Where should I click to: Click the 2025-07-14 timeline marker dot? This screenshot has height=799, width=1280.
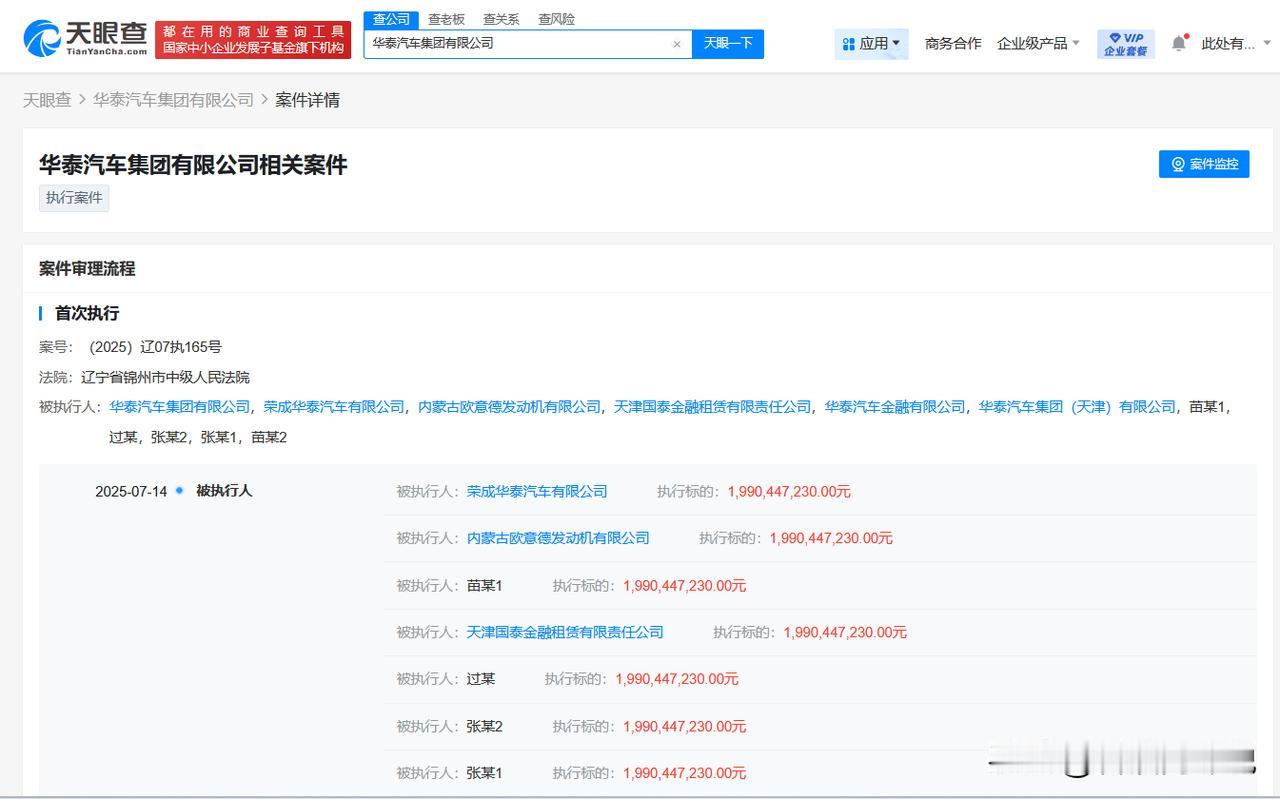pos(180,491)
